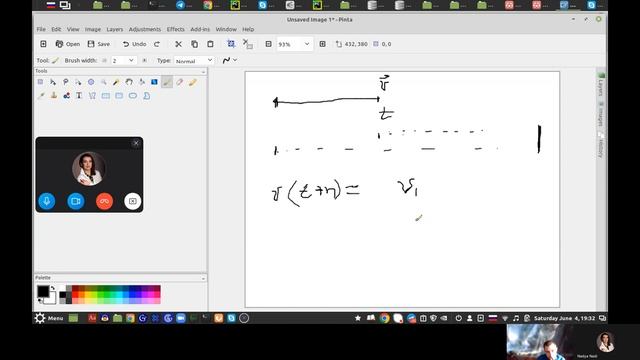Collapse the Tools panel arrow
Viewport: 640px width, 360px height.
[x=203, y=72]
